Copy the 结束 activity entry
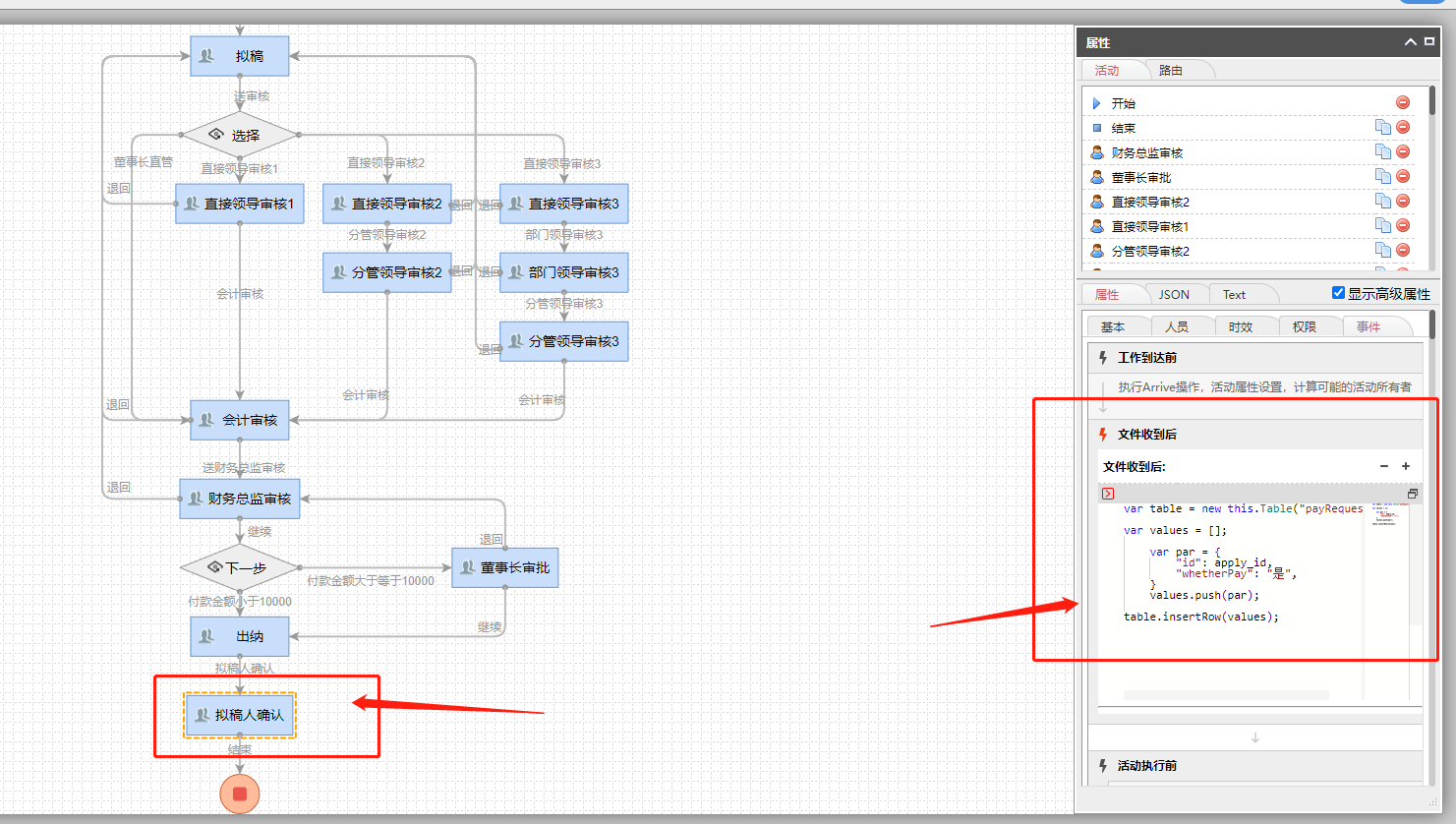 click(x=1382, y=127)
